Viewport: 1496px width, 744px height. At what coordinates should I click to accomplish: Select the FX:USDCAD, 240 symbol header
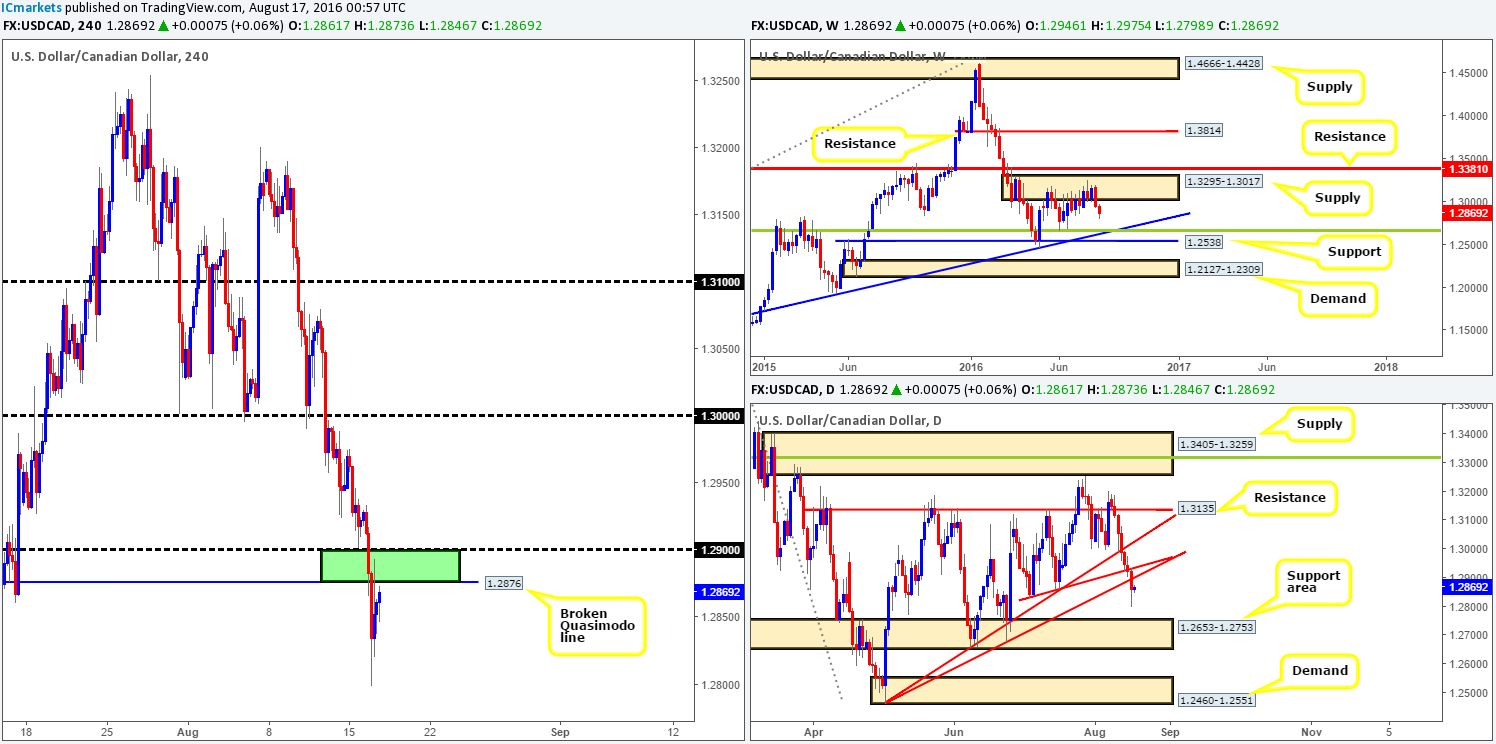(52, 25)
